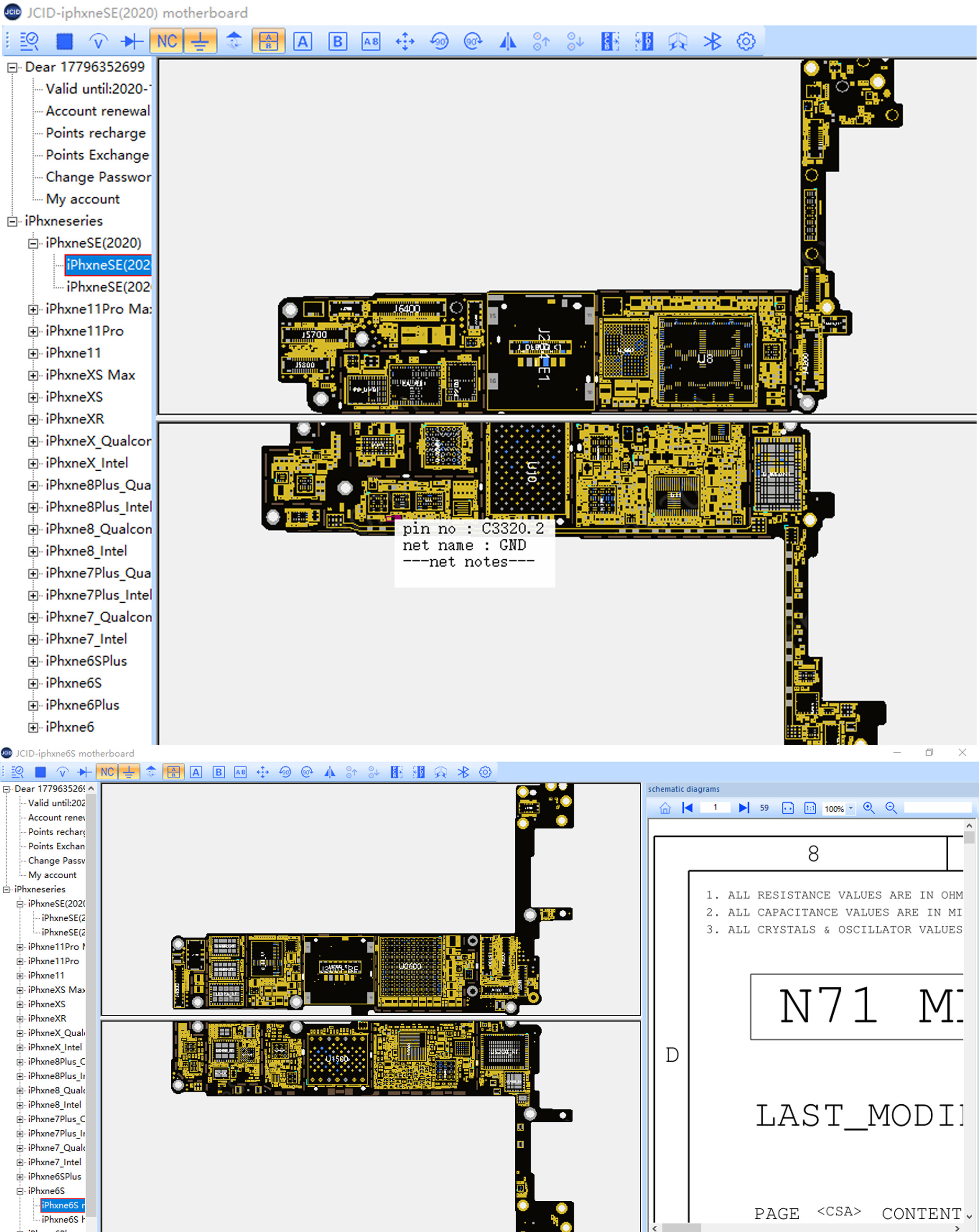Click the zoom-in magnifier in schematic diagrams toolbar

(869, 808)
